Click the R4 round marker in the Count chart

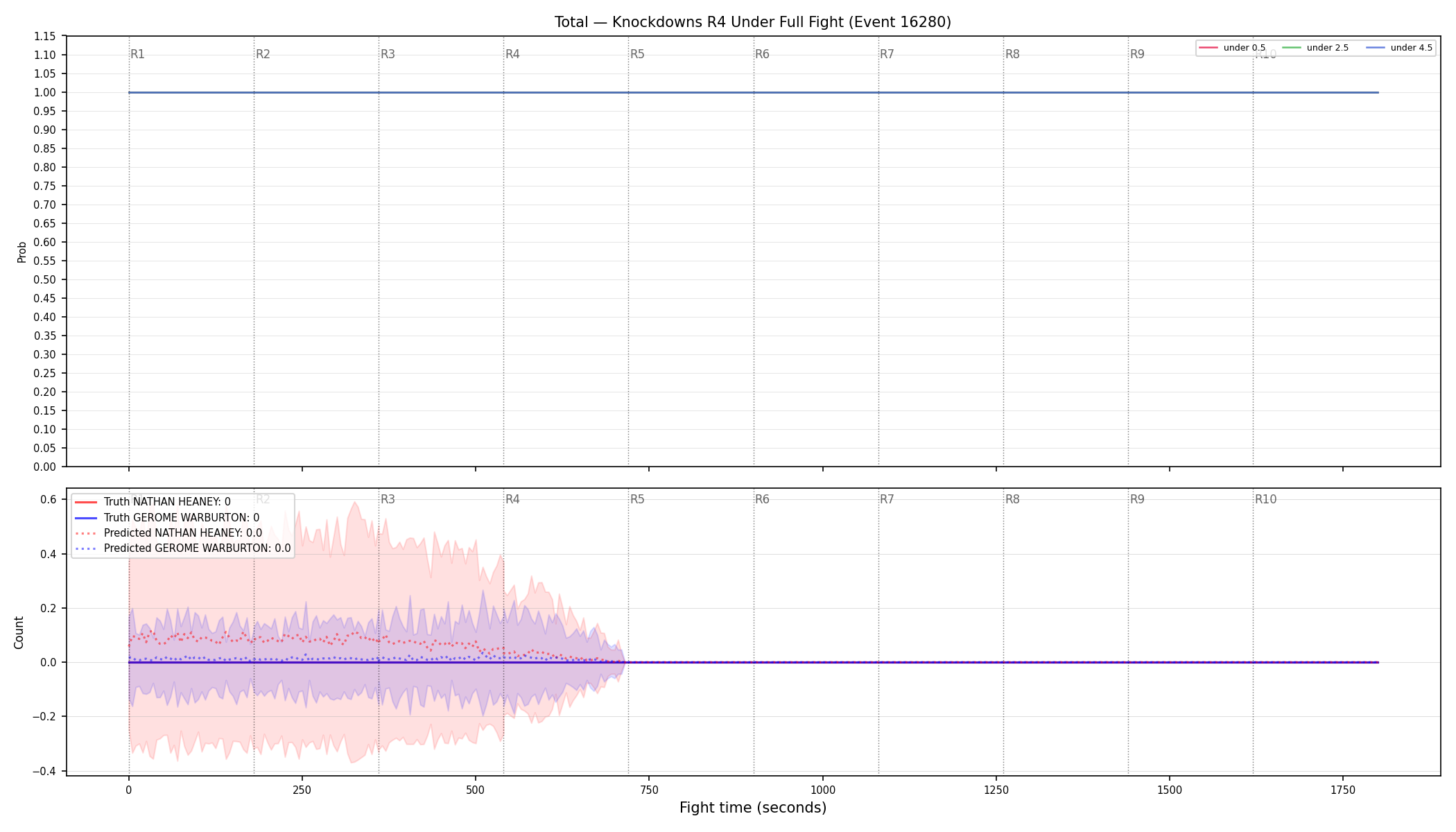pos(512,499)
